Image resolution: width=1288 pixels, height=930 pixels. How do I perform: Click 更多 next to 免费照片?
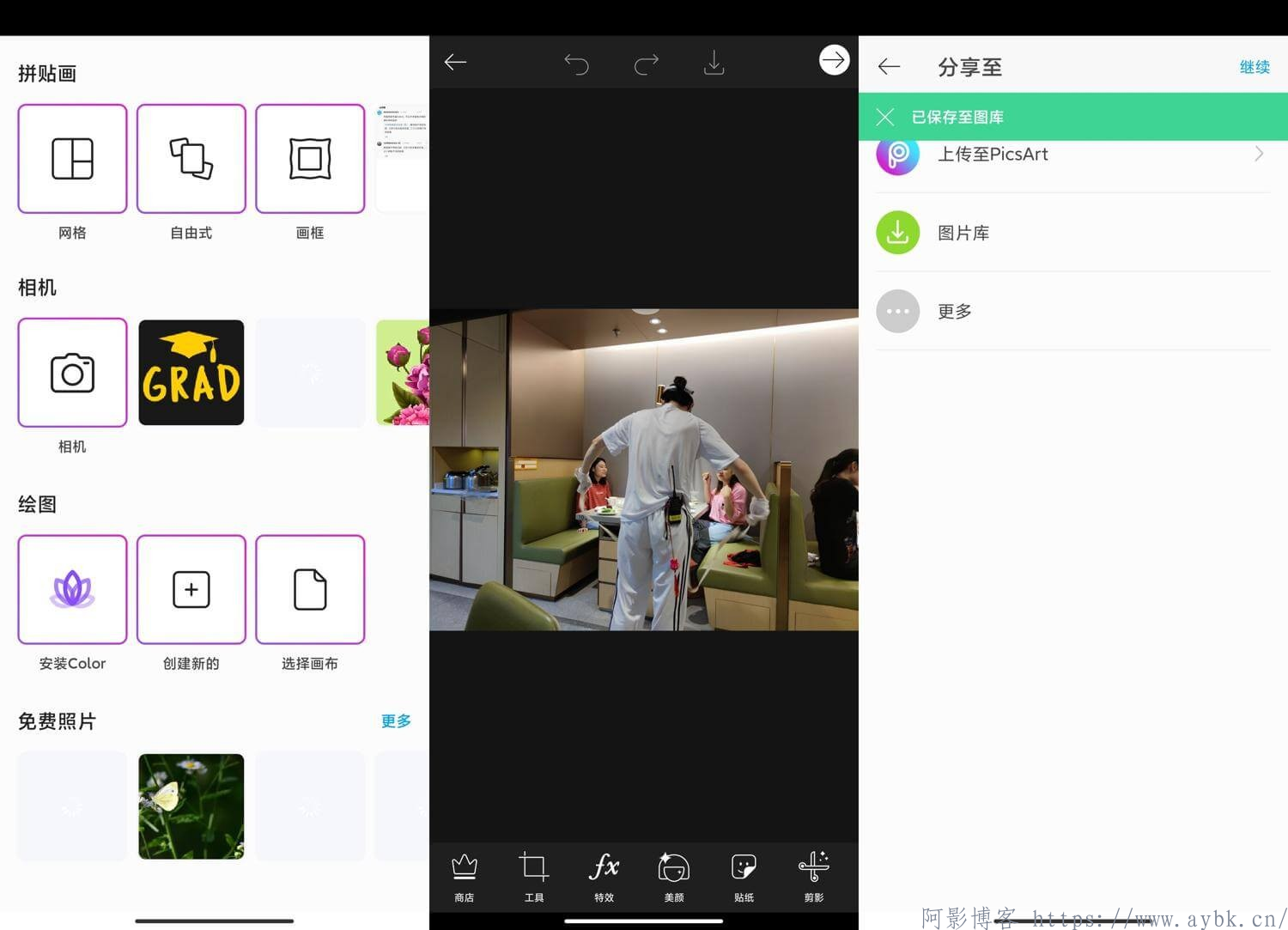(x=396, y=720)
